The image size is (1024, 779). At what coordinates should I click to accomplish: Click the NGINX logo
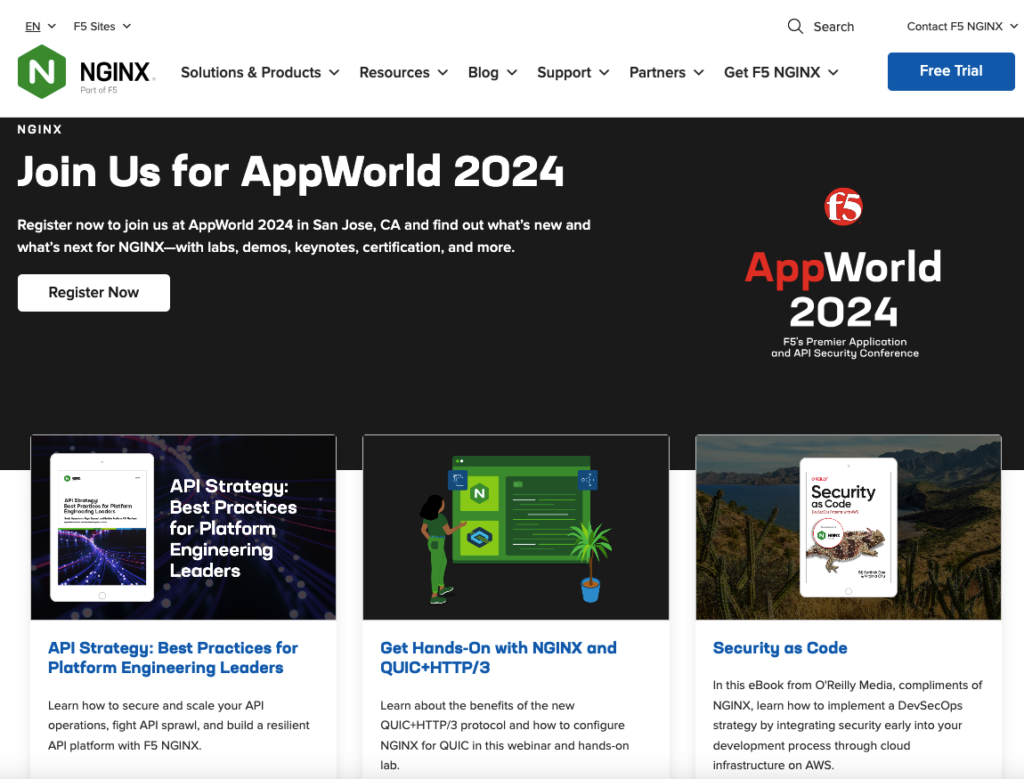(x=84, y=71)
